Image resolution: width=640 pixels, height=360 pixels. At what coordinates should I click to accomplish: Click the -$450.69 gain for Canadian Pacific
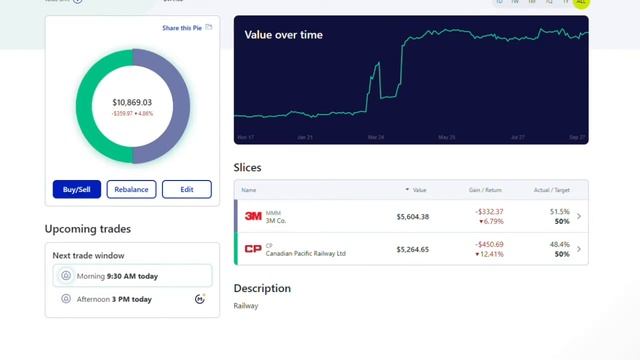point(489,244)
